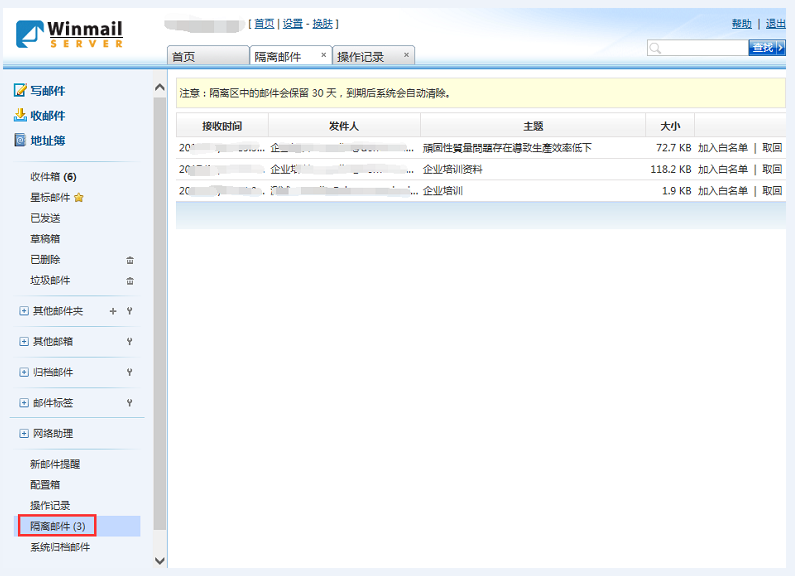The width and height of the screenshot is (795, 576).
Task: Expand the 其他邮箱 tree node
Action: (x=24, y=342)
